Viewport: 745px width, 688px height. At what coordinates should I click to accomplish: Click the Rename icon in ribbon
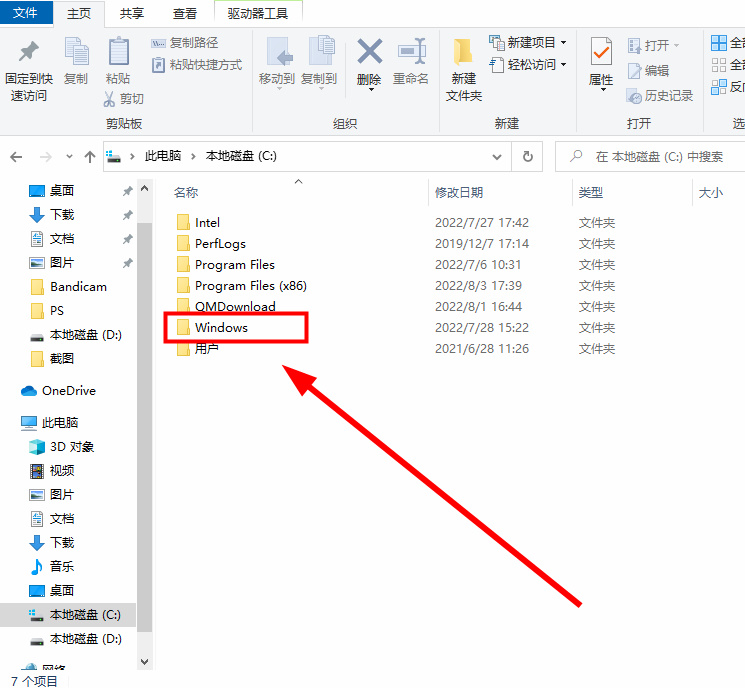pos(410,55)
